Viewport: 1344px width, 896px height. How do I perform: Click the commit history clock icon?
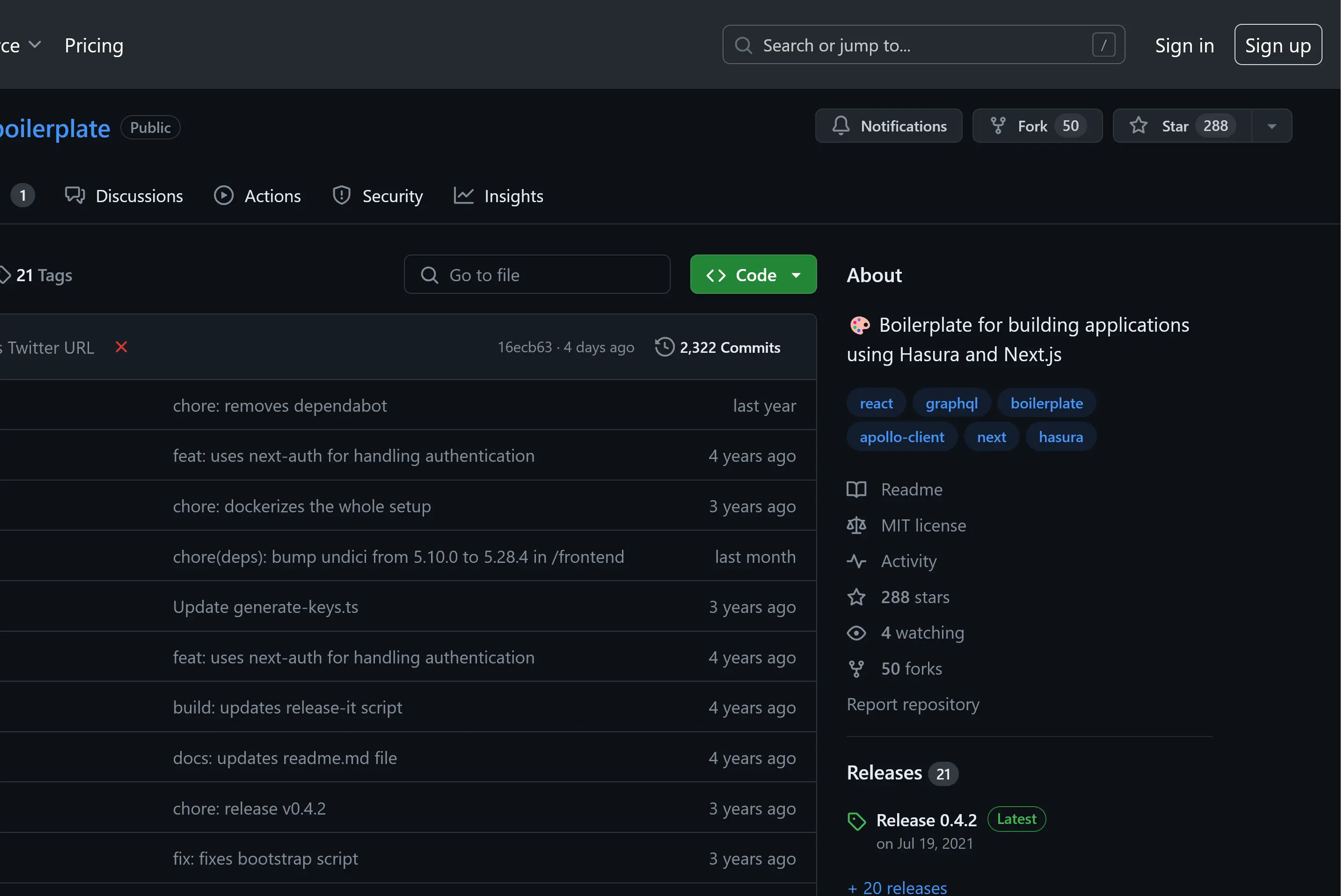point(664,347)
